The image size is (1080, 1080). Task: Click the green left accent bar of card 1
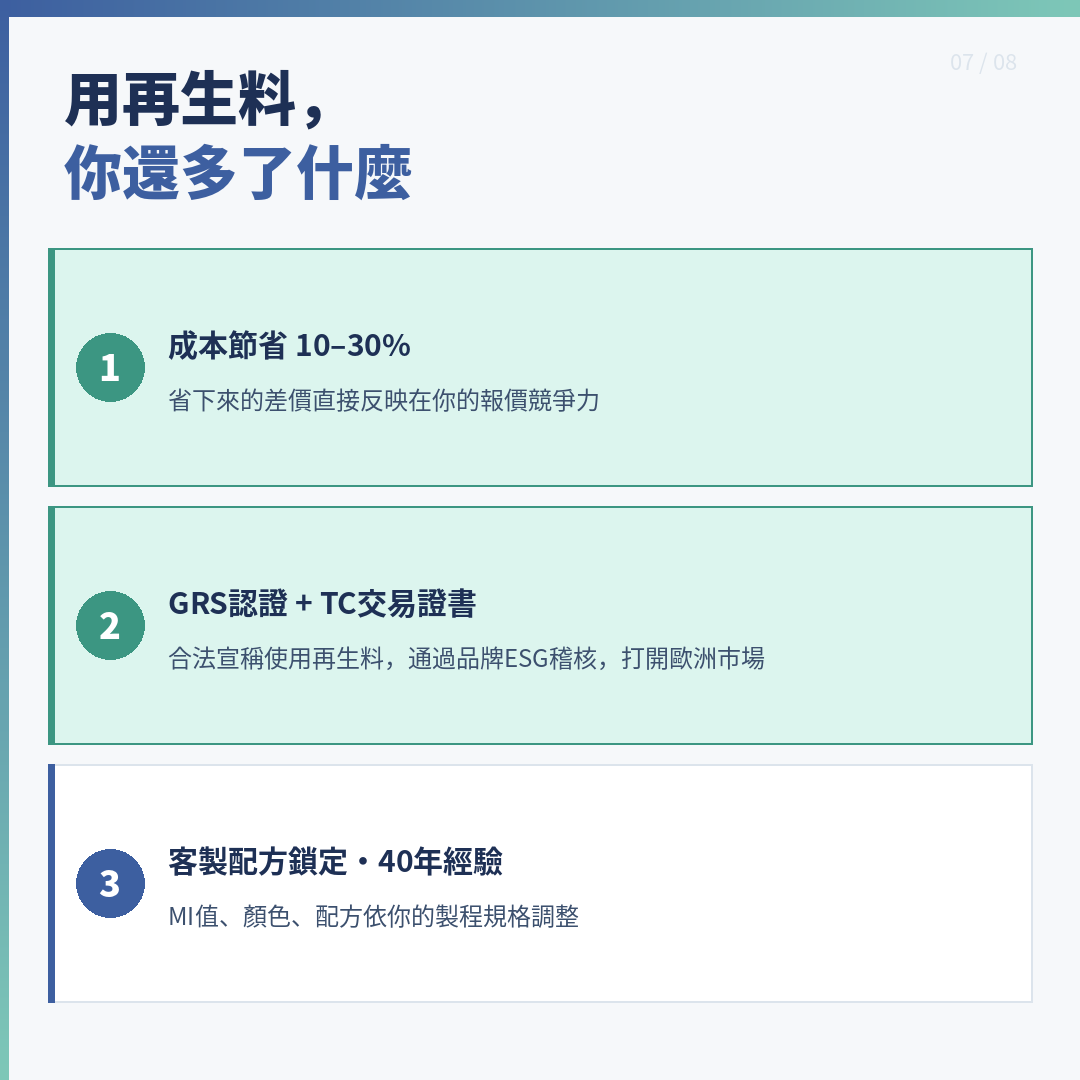coord(51,367)
